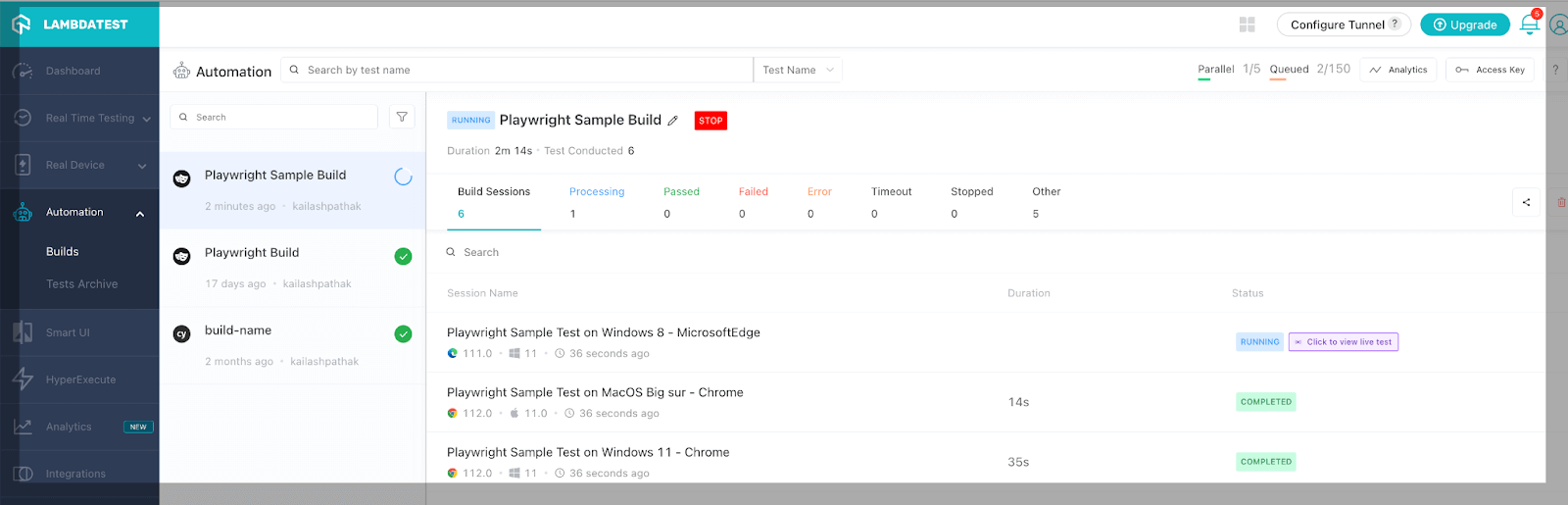Open the Access Key button
Viewport: 1568px width, 505px height.
coord(1490,70)
